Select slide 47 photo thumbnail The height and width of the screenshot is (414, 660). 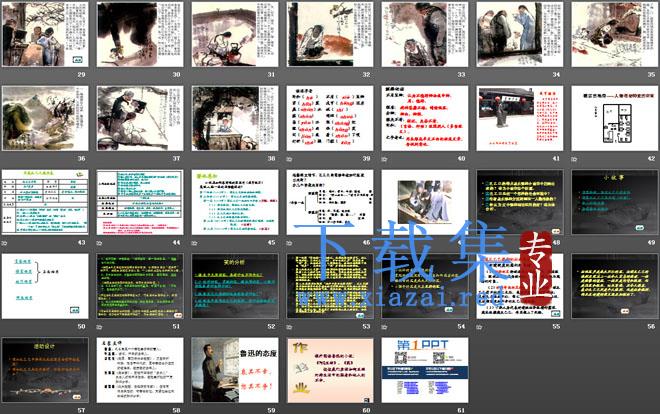425,202
